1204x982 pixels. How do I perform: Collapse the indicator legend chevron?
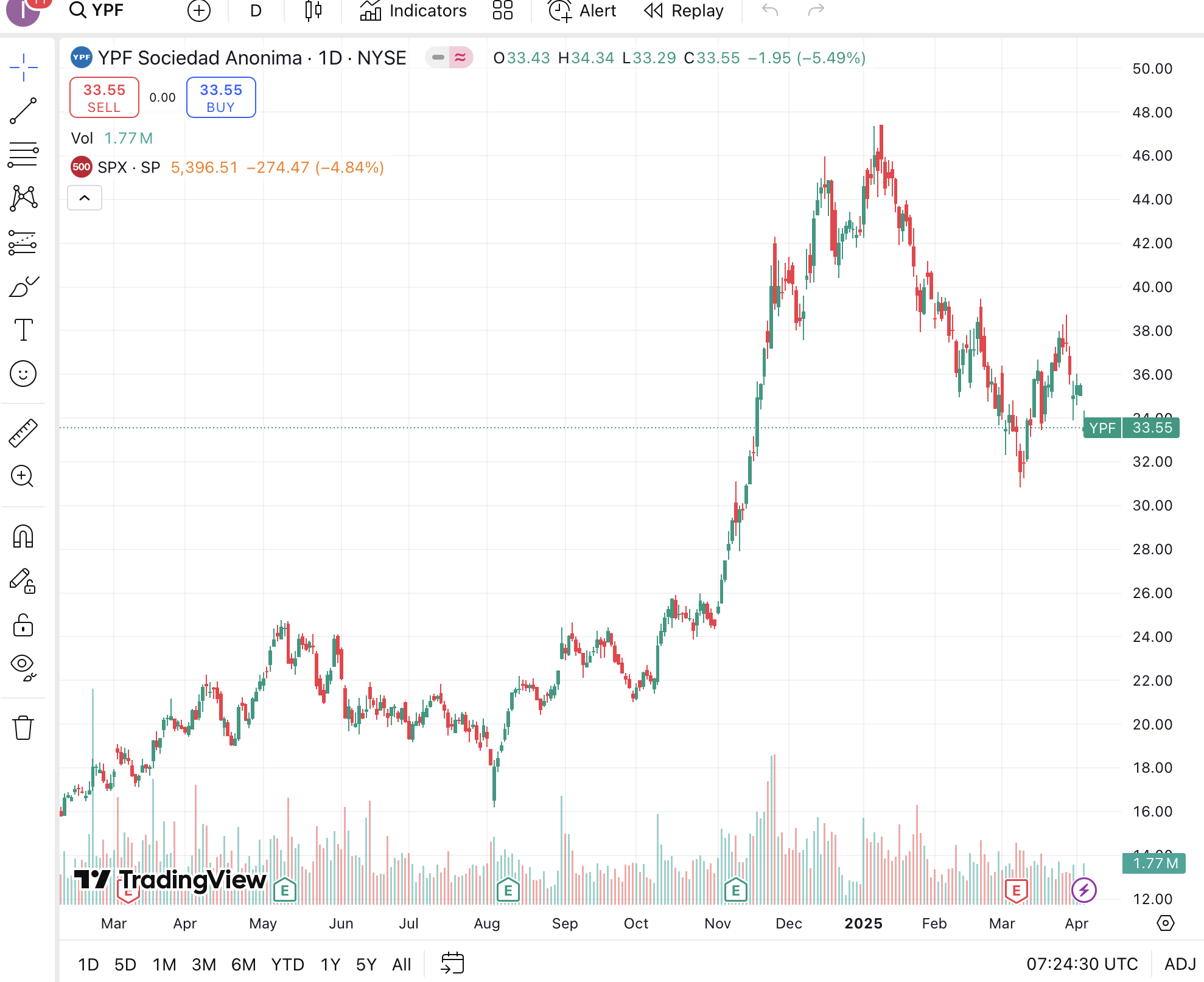(85, 198)
